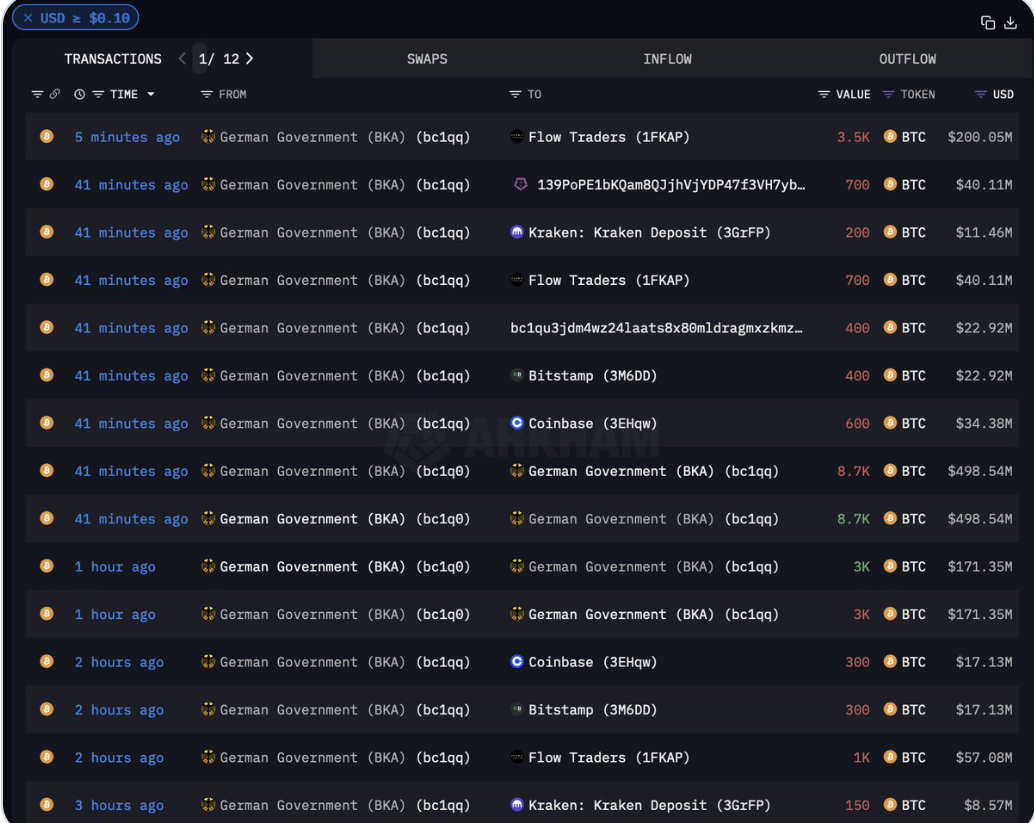Image resolution: width=1034 pixels, height=823 pixels.
Task: Click Bitcoin icon in the 5 minutes ago row
Action: (x=46, y=137)
